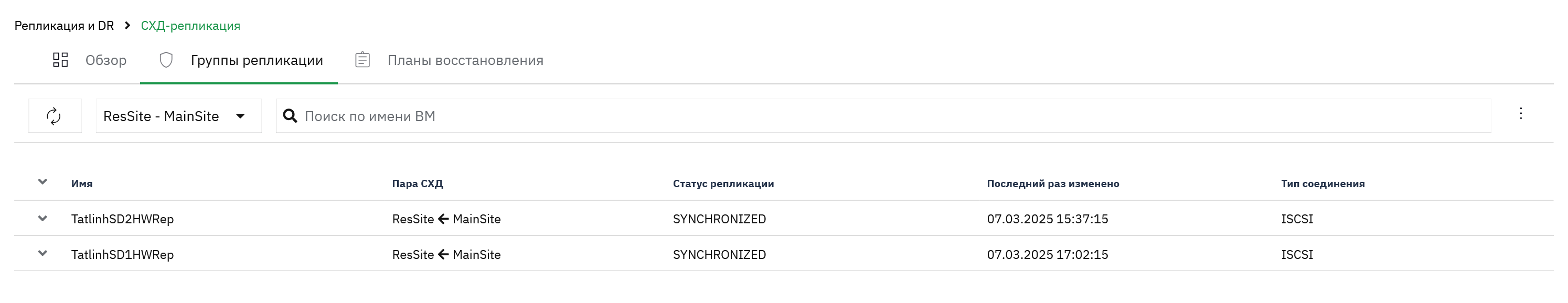Click the breadcrumb arrow after Репликация и DR
The width and height of the screenshot is (1568, 303).
[x=127, y=26]
